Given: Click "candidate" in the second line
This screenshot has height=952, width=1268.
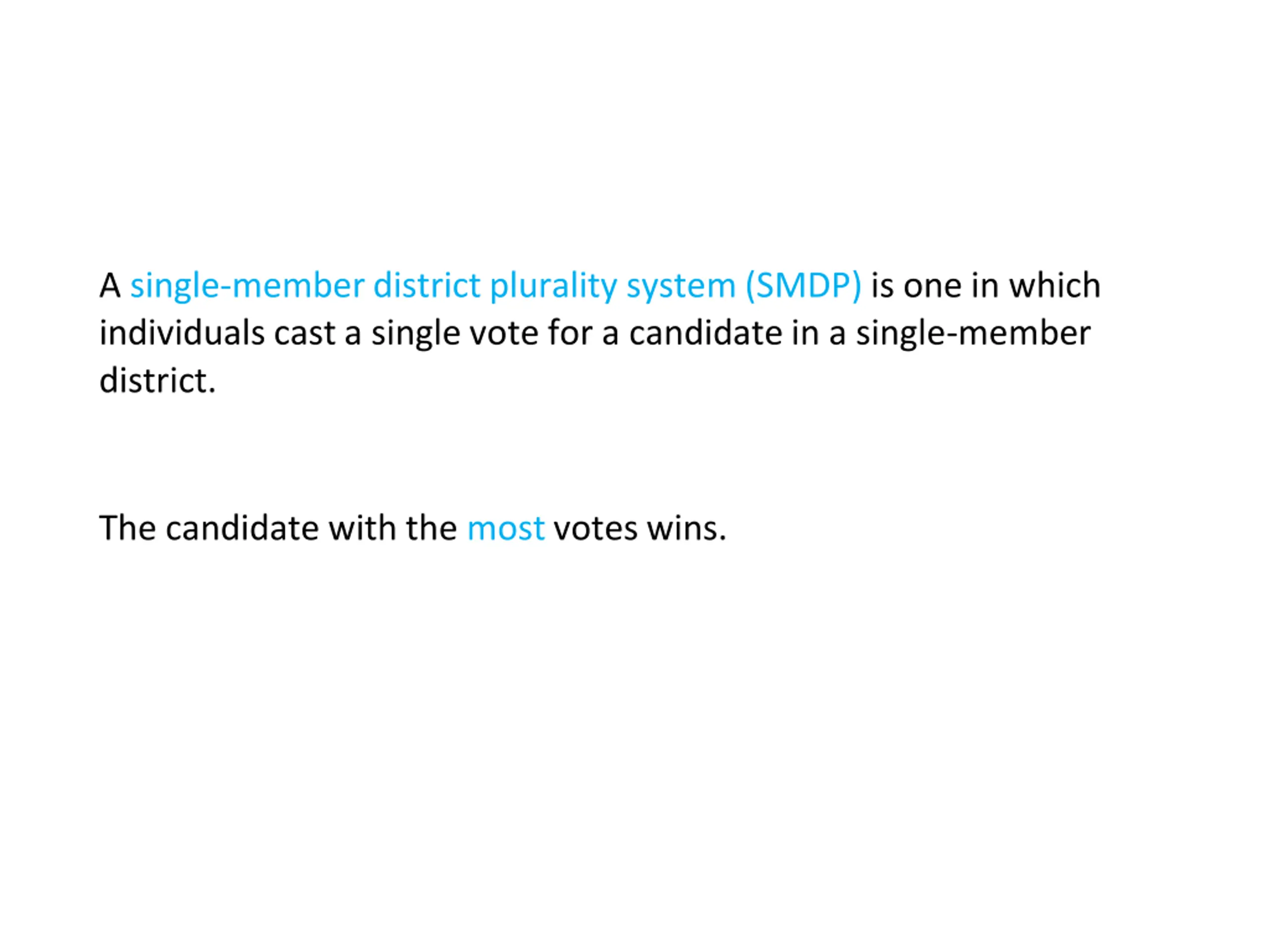Looking at the screenshot, I should pyautogui.click(x=706, y=332).
